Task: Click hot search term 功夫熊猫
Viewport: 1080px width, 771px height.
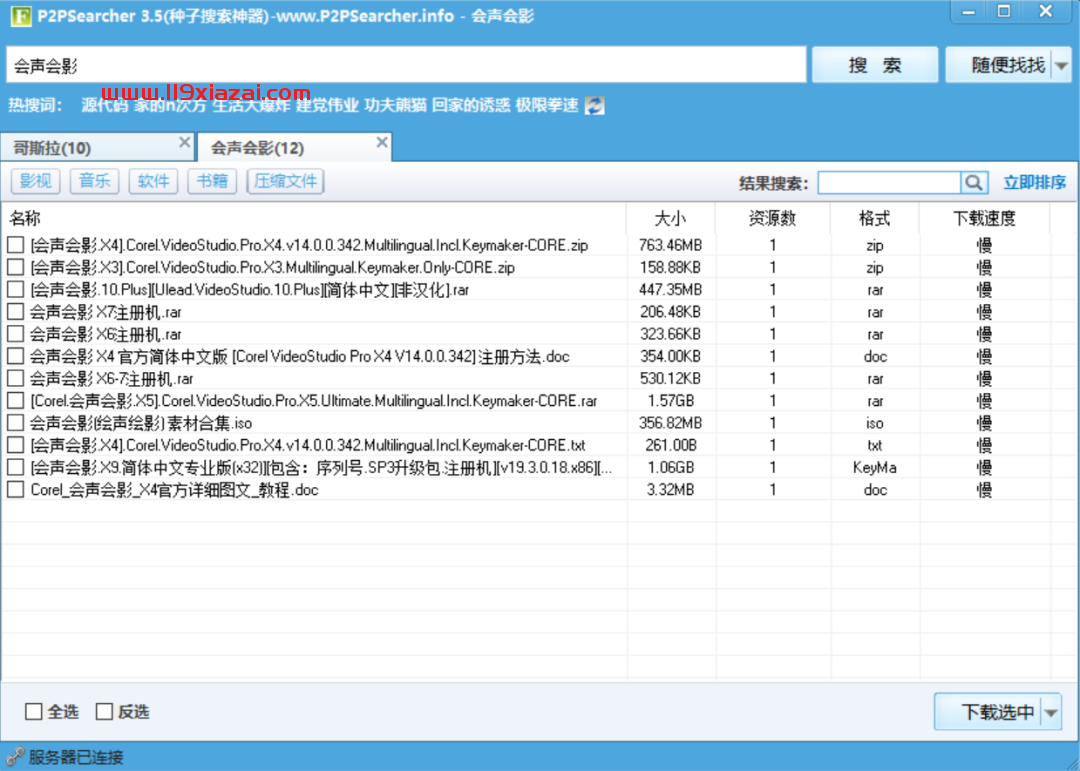Action: click(395, 105)
